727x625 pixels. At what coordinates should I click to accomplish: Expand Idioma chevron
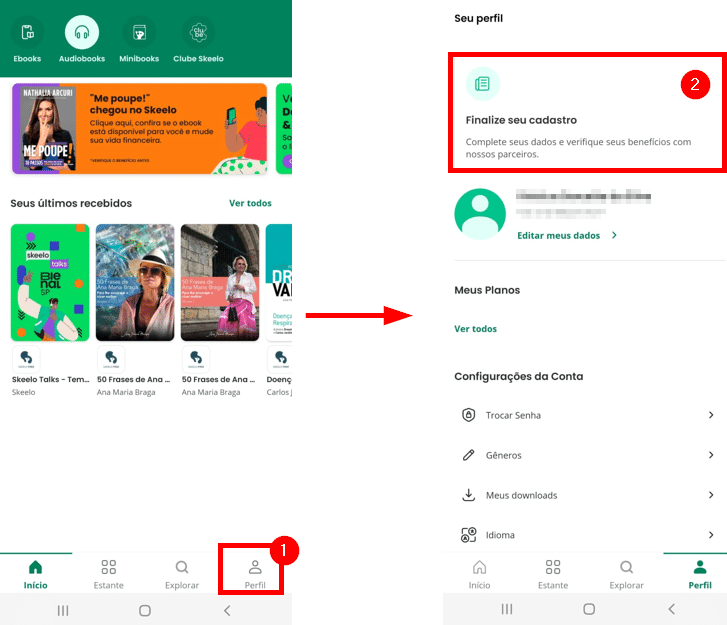[x=711, y=535]
